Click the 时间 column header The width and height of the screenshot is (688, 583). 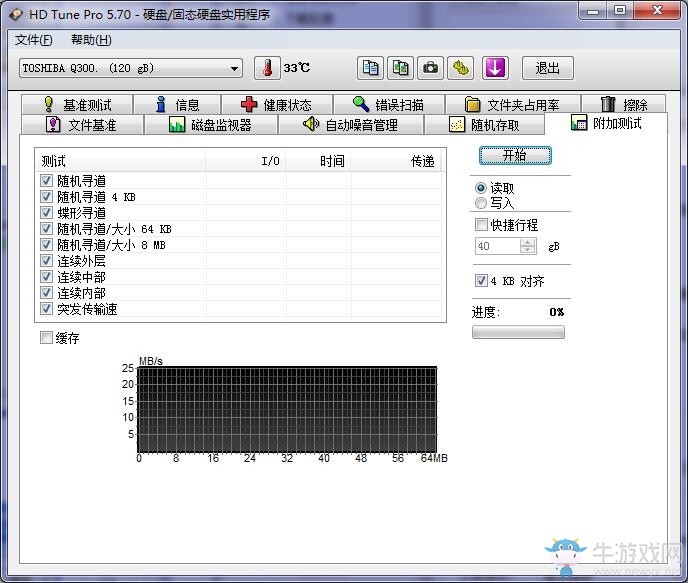(x=319, y=161)
